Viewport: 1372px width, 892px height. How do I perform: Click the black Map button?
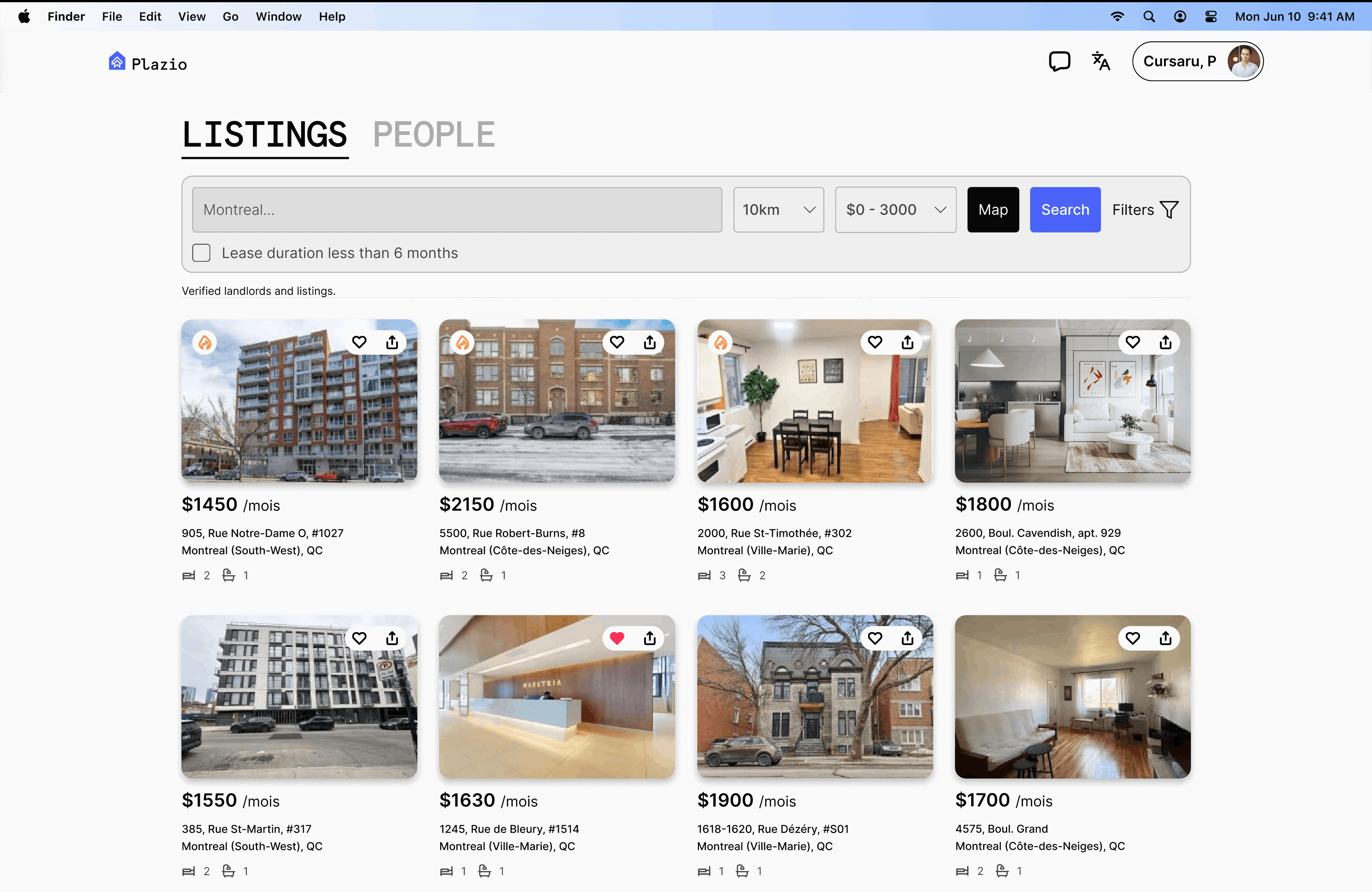[x=993, y=210]
